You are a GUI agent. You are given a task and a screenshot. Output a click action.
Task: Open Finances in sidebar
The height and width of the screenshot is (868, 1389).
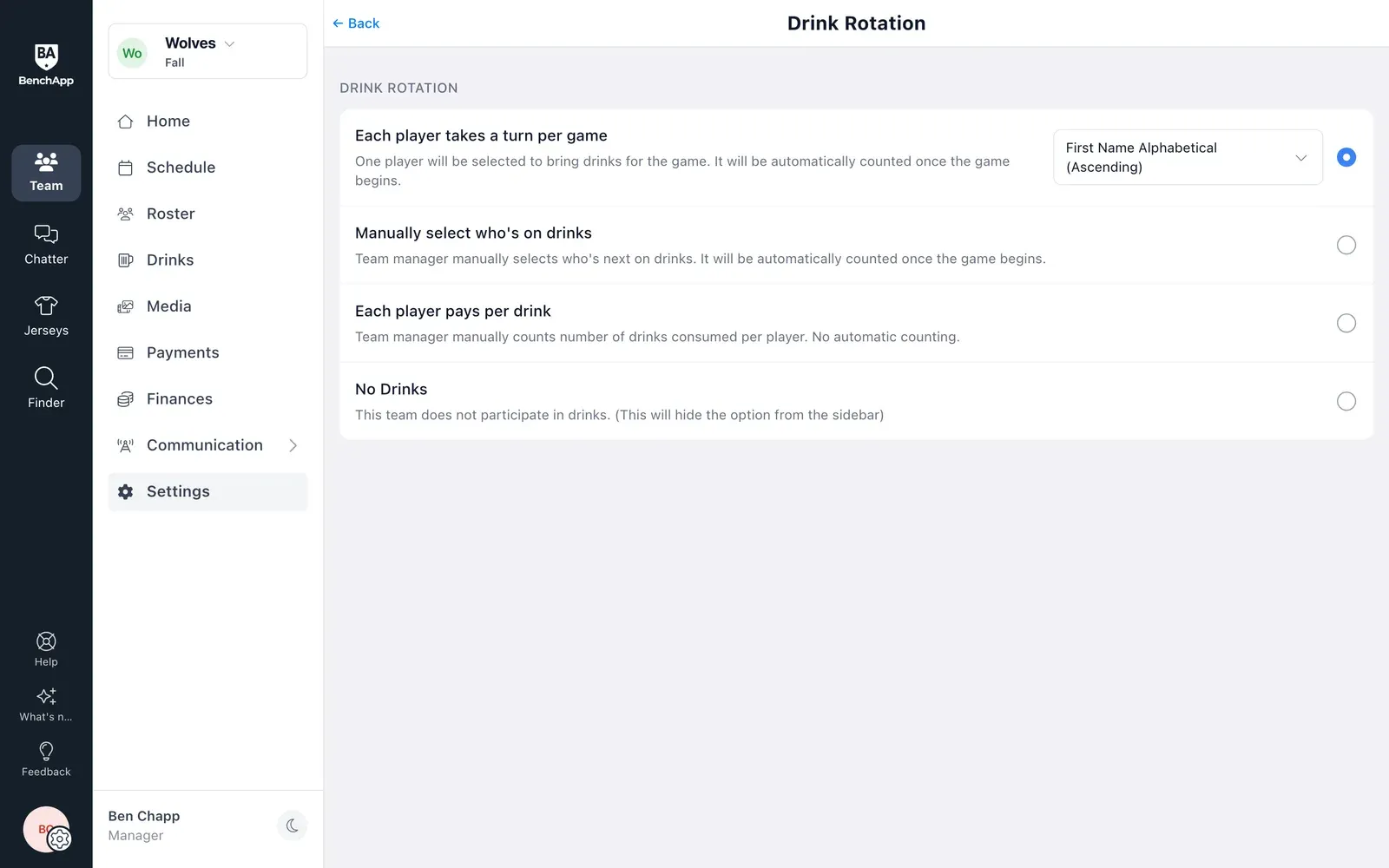coord(207,399)
